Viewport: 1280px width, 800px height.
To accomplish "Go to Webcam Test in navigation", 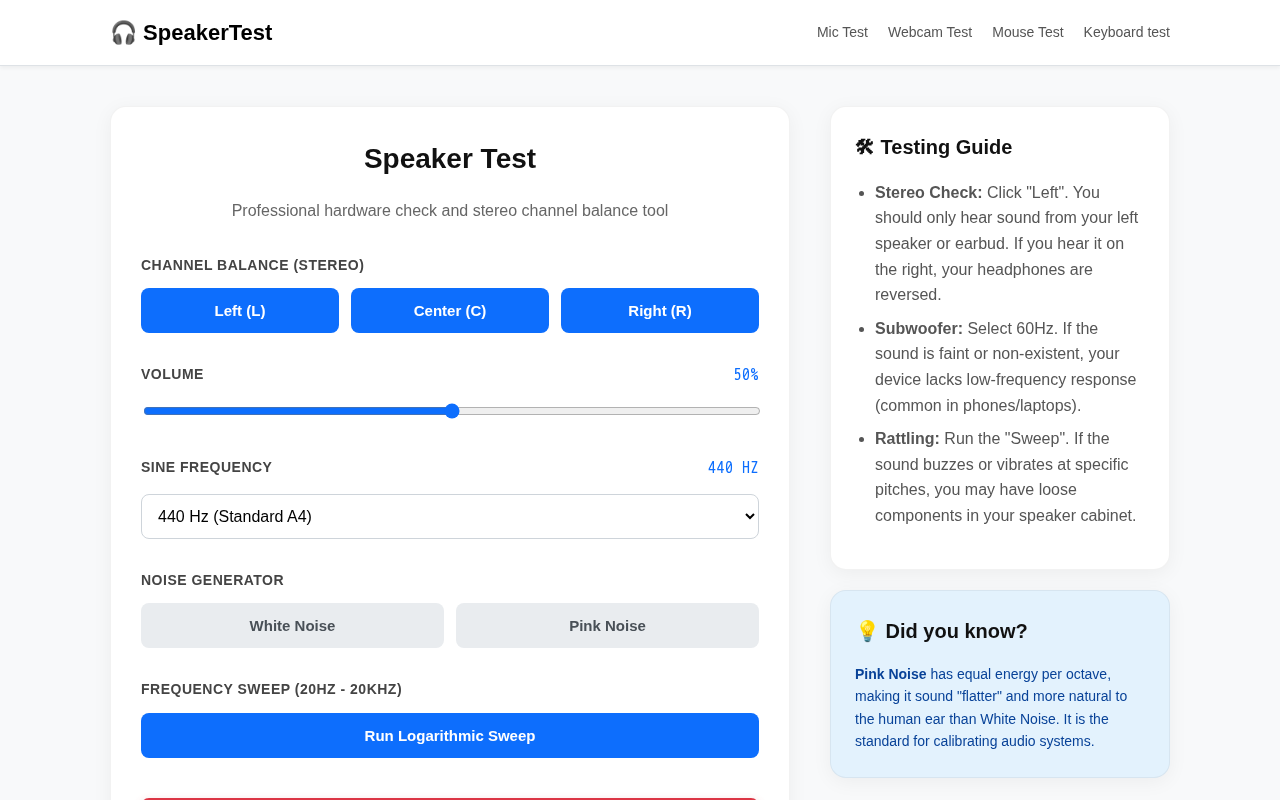I will pos(930,32).
